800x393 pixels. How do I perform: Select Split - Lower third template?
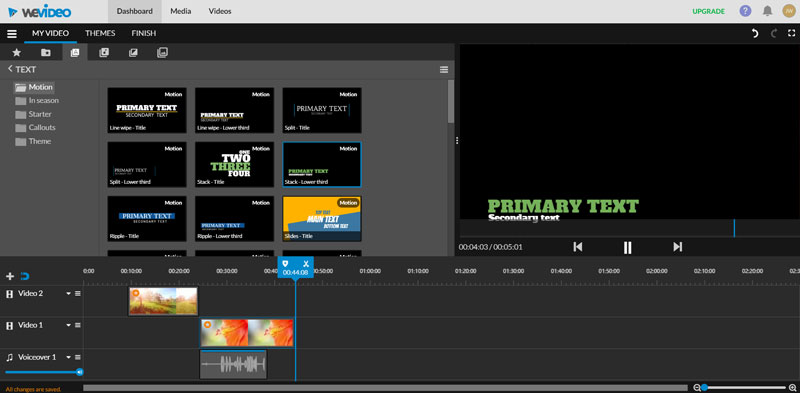pyautogui.click(x=147, y=164)
